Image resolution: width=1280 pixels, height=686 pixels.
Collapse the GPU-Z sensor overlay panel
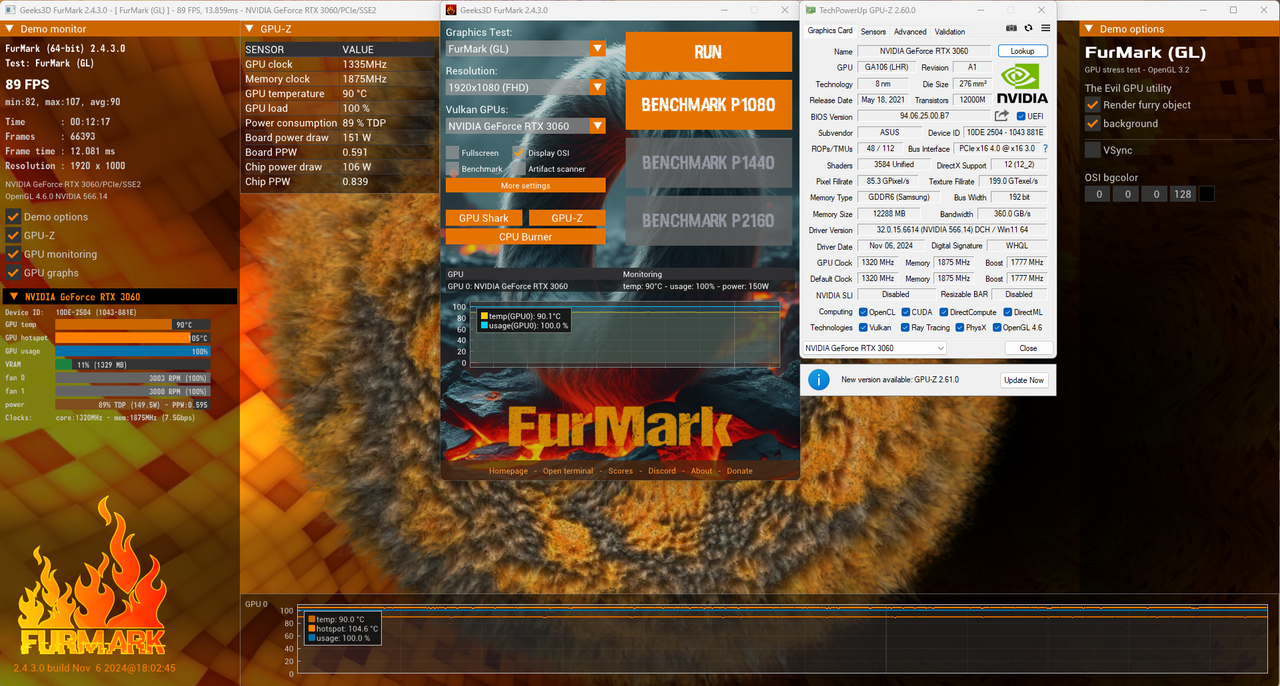coord(251,29)
